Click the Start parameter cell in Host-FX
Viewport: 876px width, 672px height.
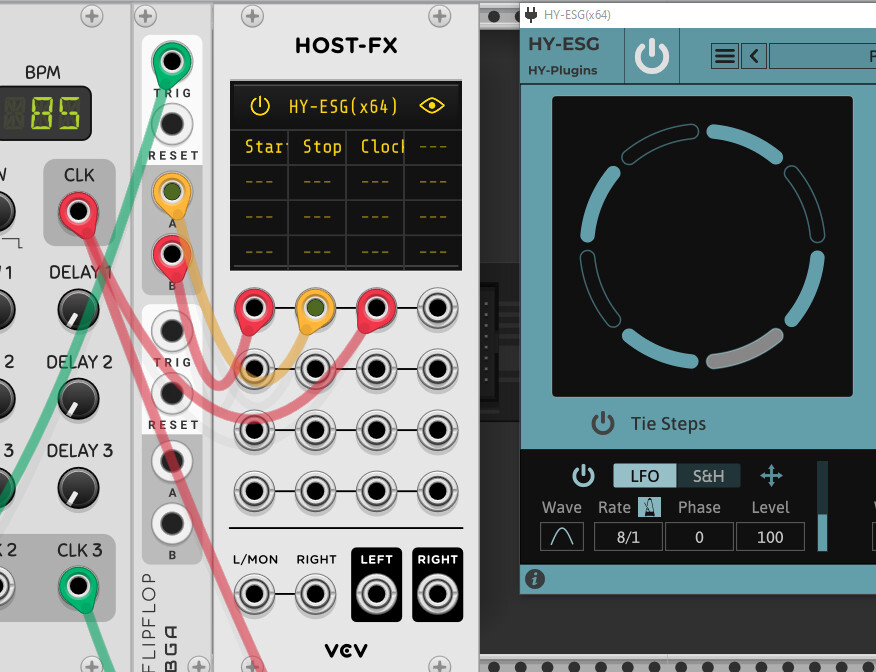[x=259, y=147]
